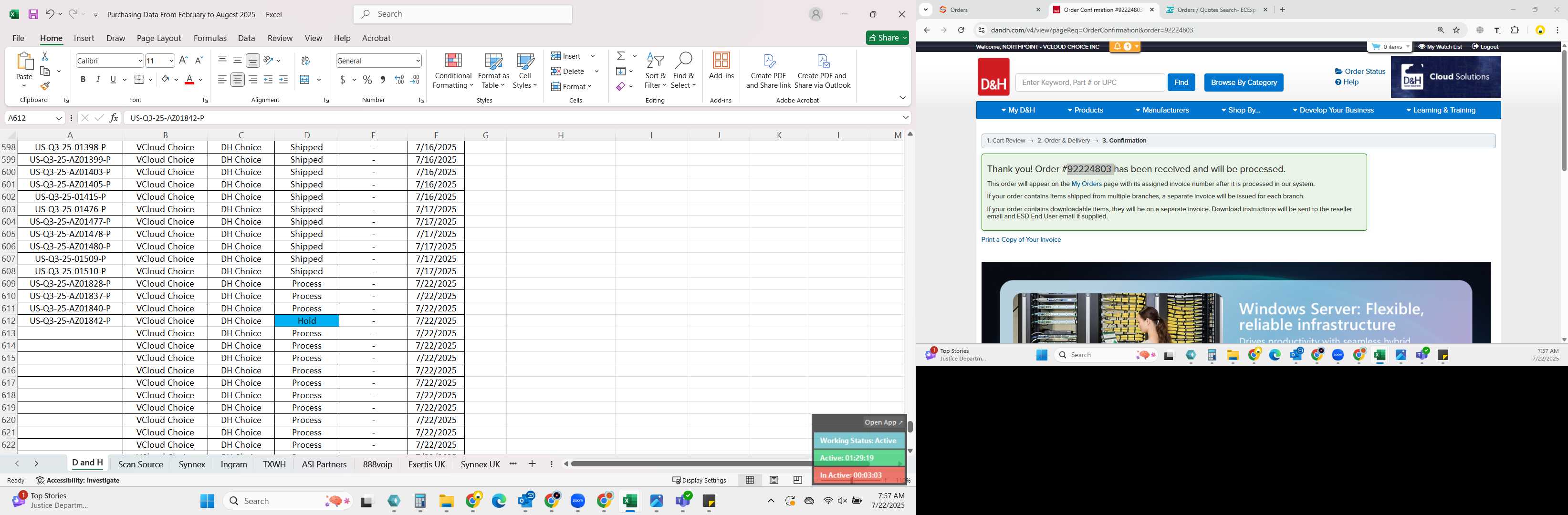Bookmark the D&H page with star icon
The width and height of the screenshot is (1568, 515).
1457,30
